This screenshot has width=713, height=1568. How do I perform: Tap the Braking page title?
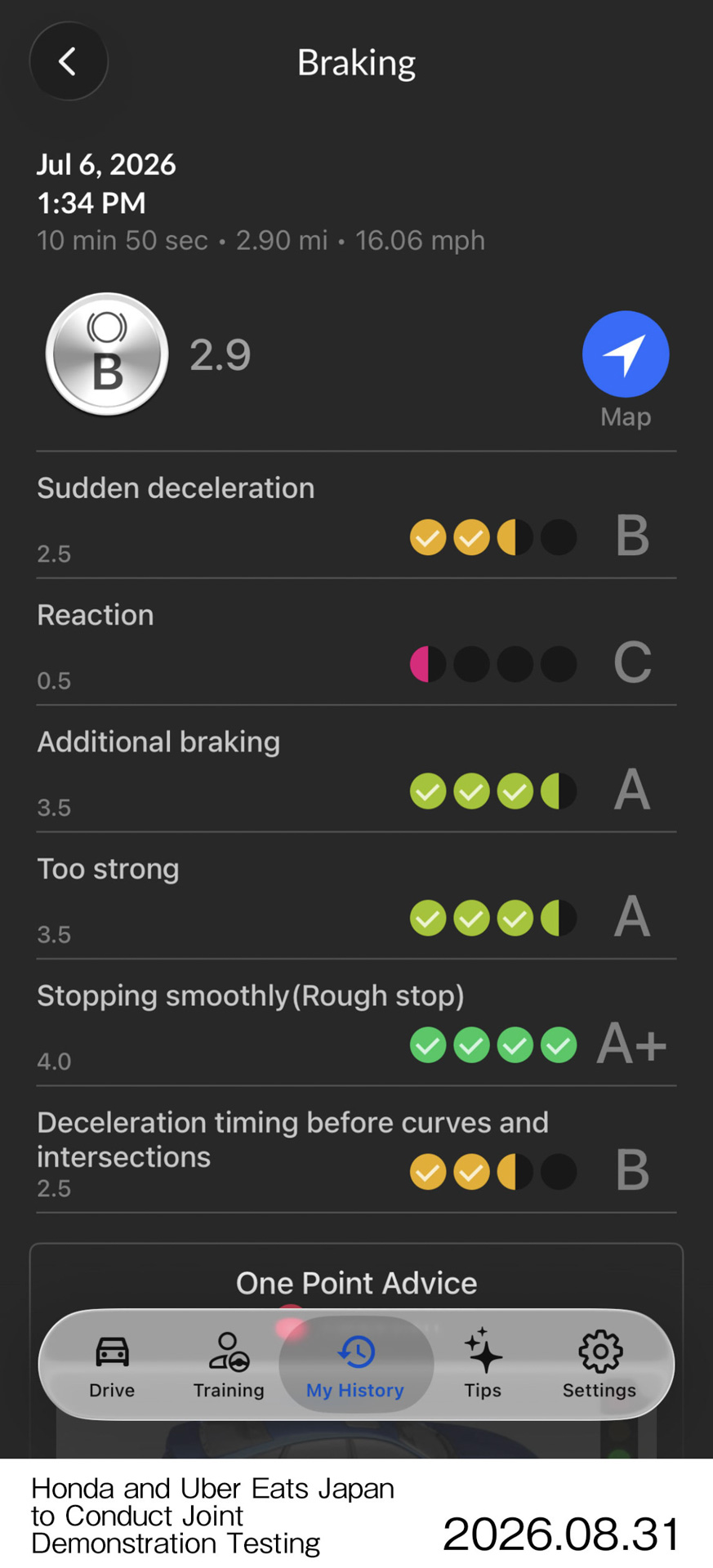pyautogui.click(x=356, y=63)
